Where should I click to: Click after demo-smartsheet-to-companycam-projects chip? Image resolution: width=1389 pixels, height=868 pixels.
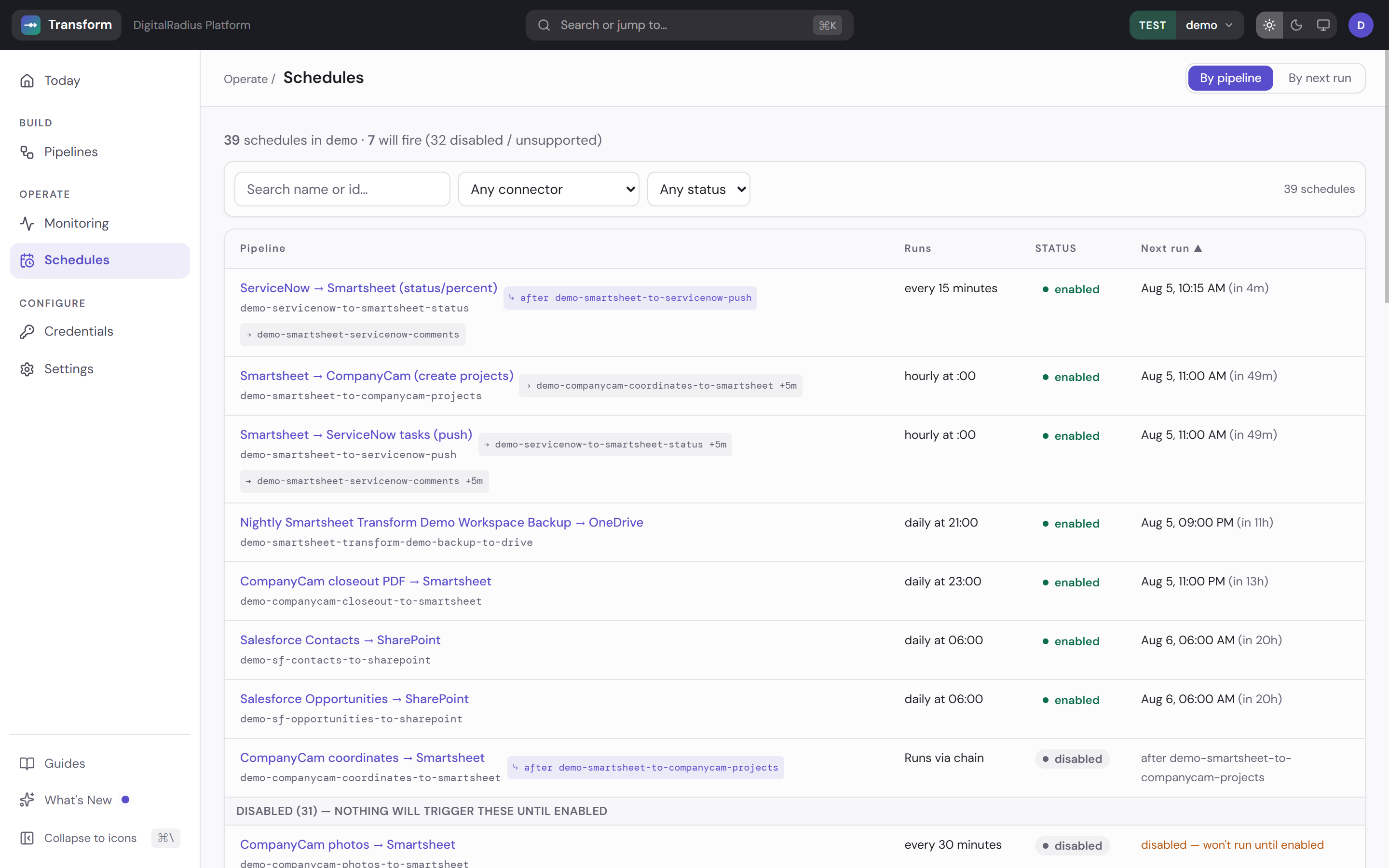(646, 768)
